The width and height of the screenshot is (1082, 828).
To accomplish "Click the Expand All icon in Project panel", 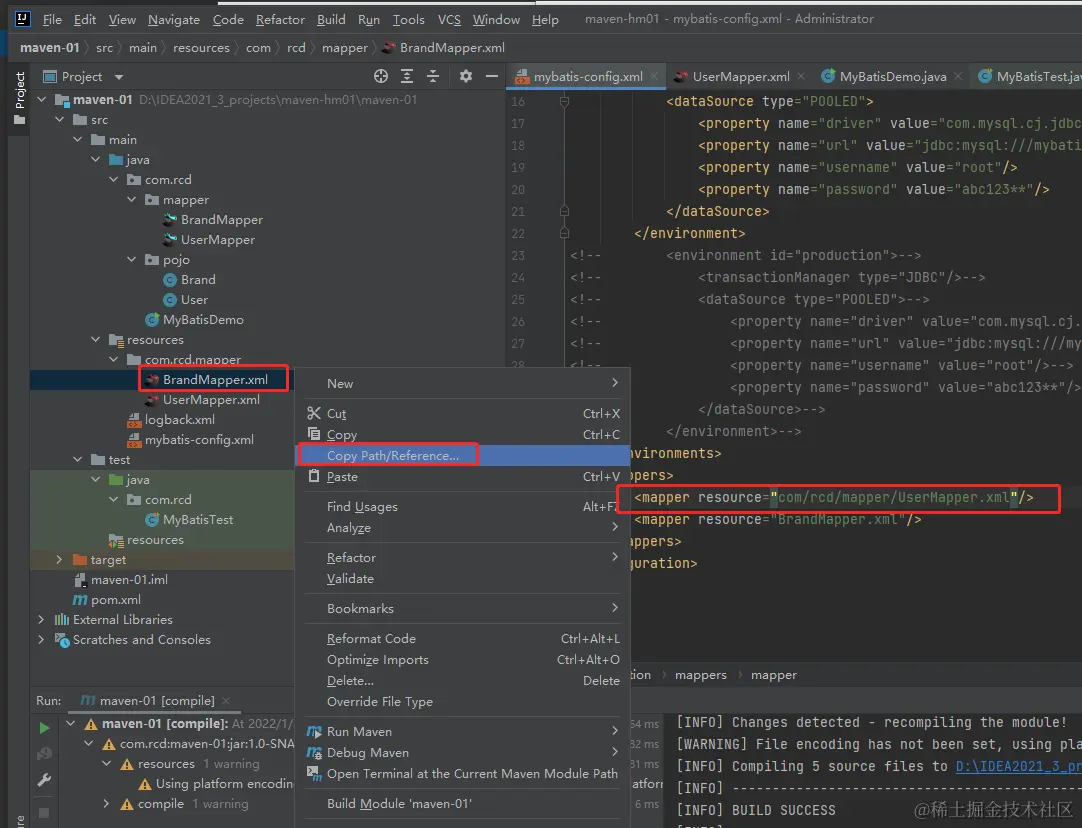I will [407, 77].
